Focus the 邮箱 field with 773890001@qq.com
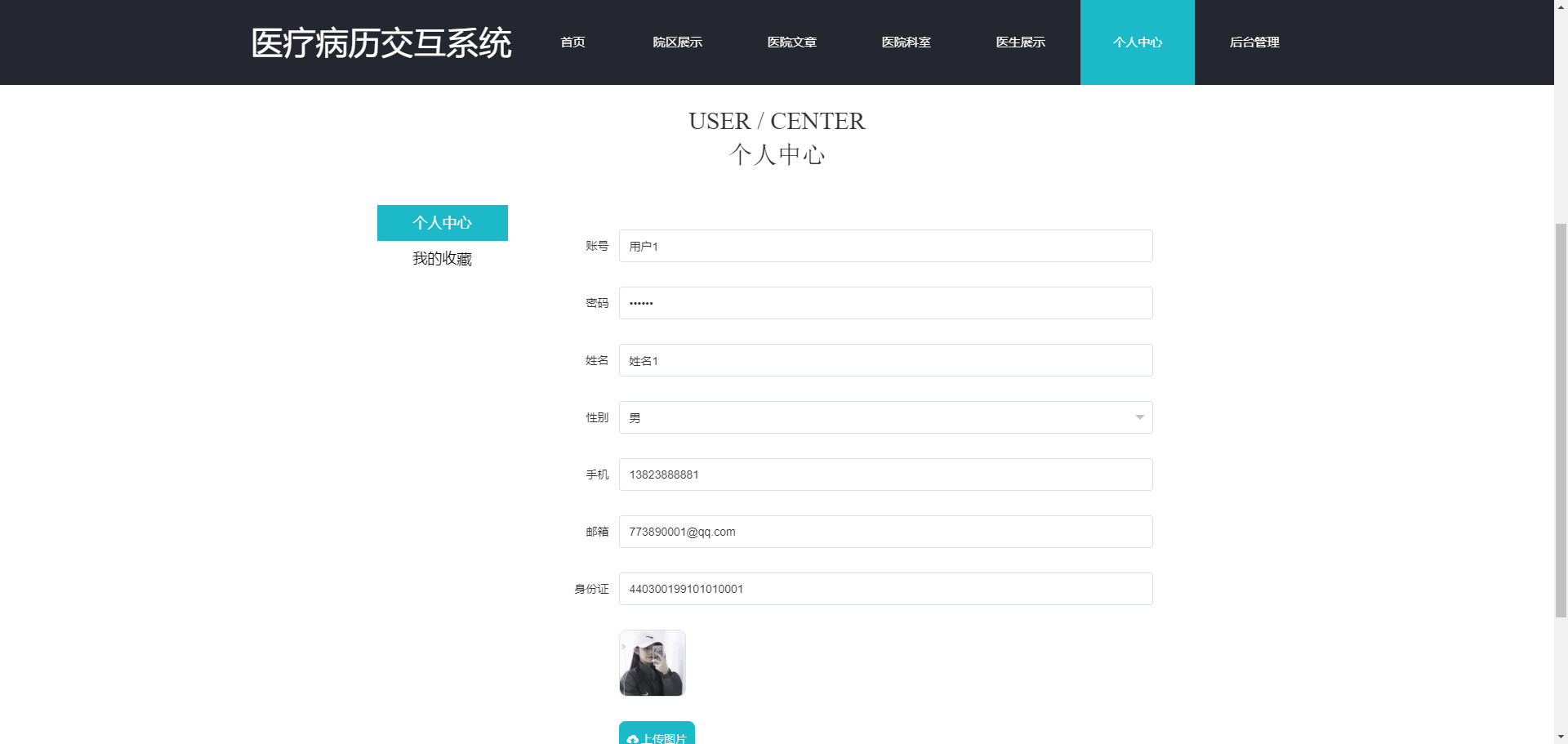Image resolution: width=1568 pixels, height=744 pixels. click(x=885, y=532)
